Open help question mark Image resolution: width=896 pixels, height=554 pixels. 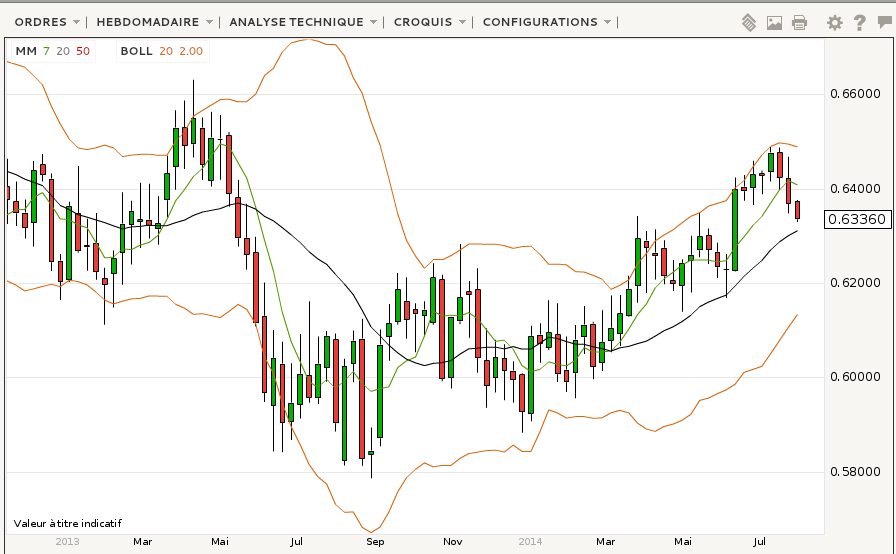[x=859, y=23]
